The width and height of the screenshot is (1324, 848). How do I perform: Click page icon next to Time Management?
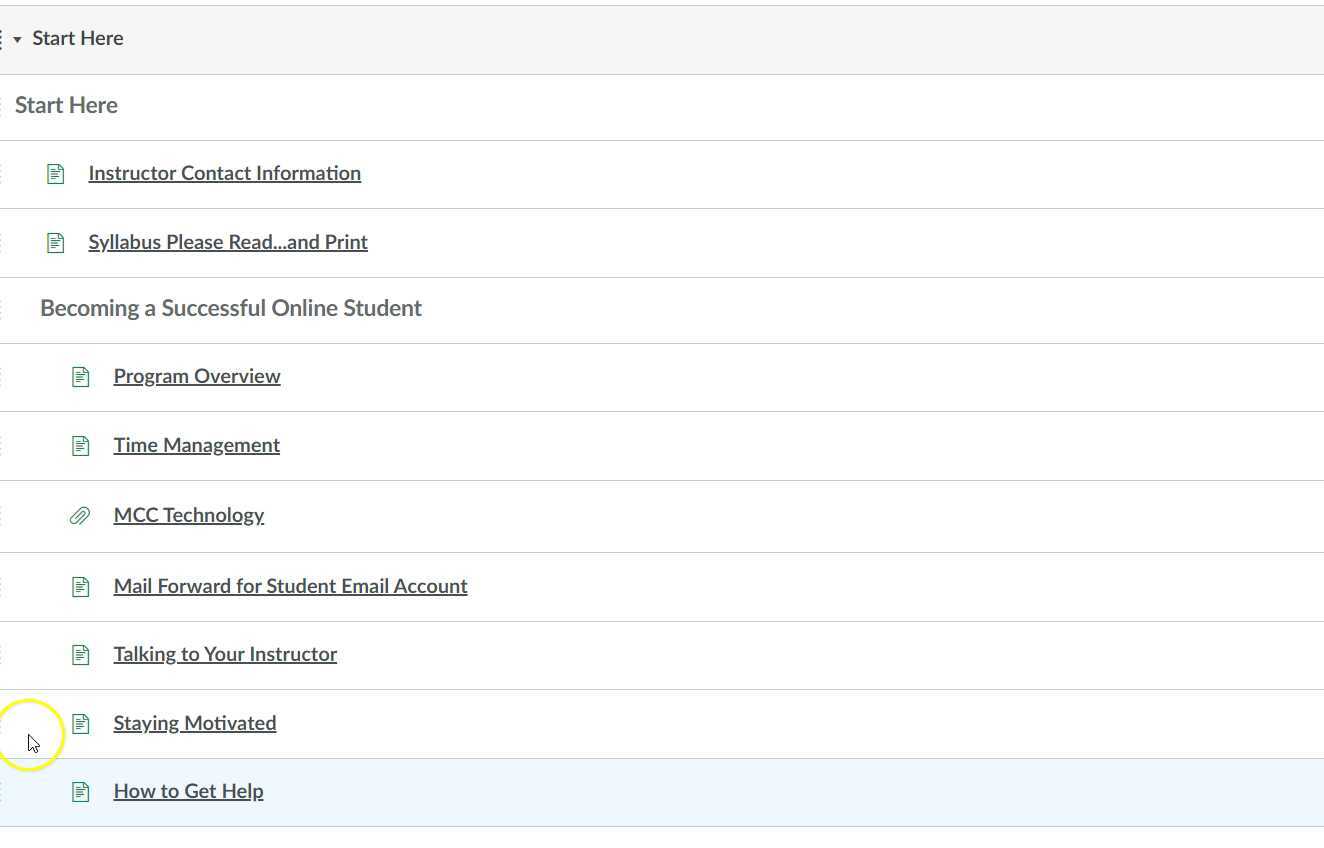tap(81, 446)
